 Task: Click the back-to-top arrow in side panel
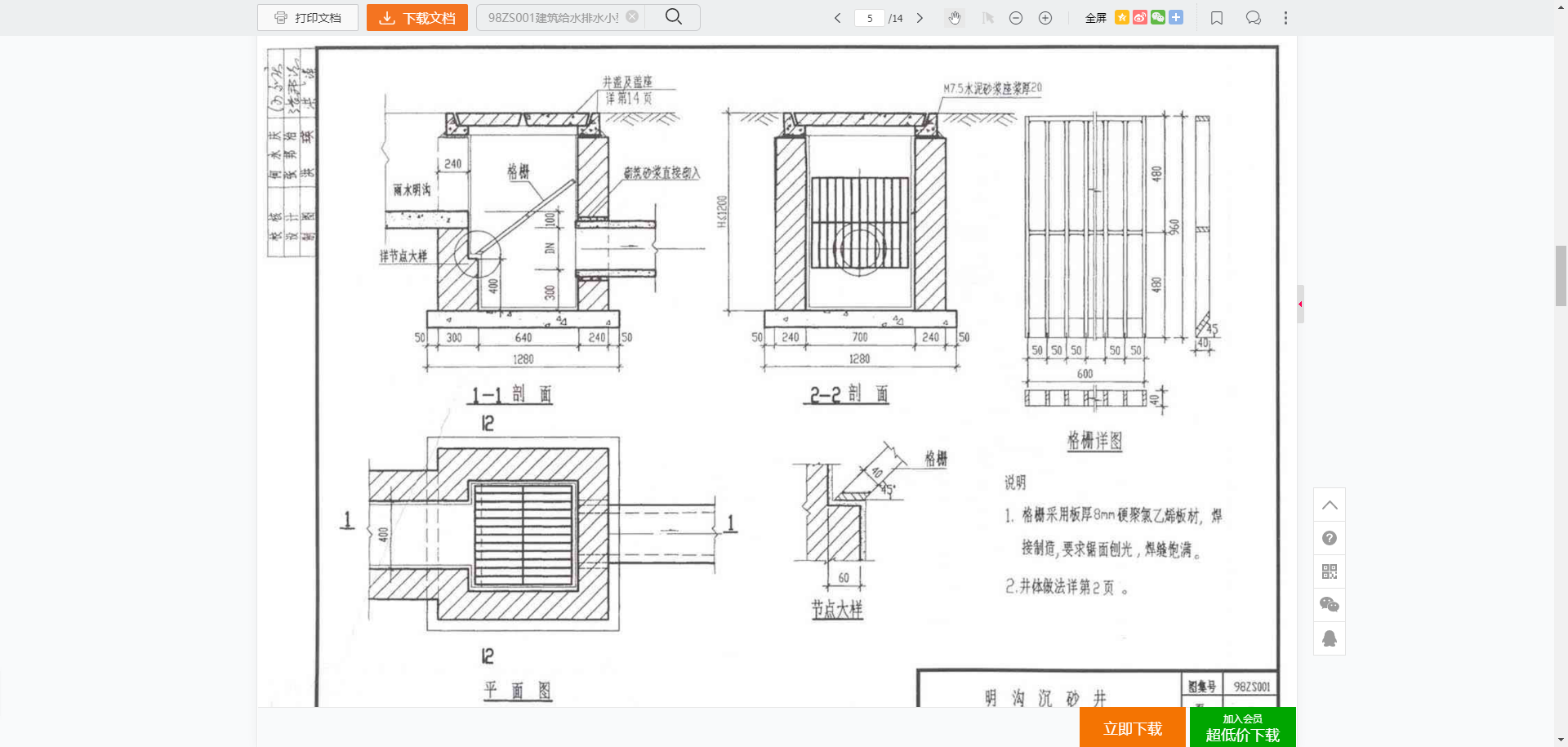[x=1330, y=505]
